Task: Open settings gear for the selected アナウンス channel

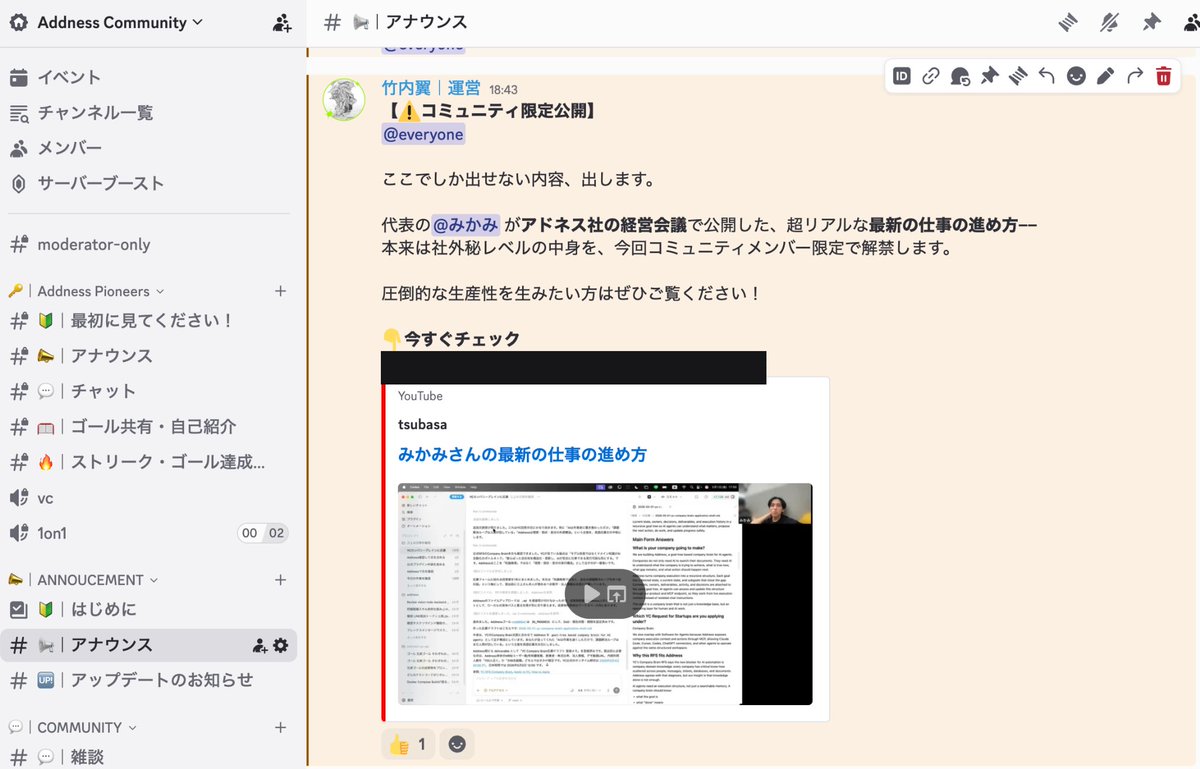Action: (x=280, y=645)
